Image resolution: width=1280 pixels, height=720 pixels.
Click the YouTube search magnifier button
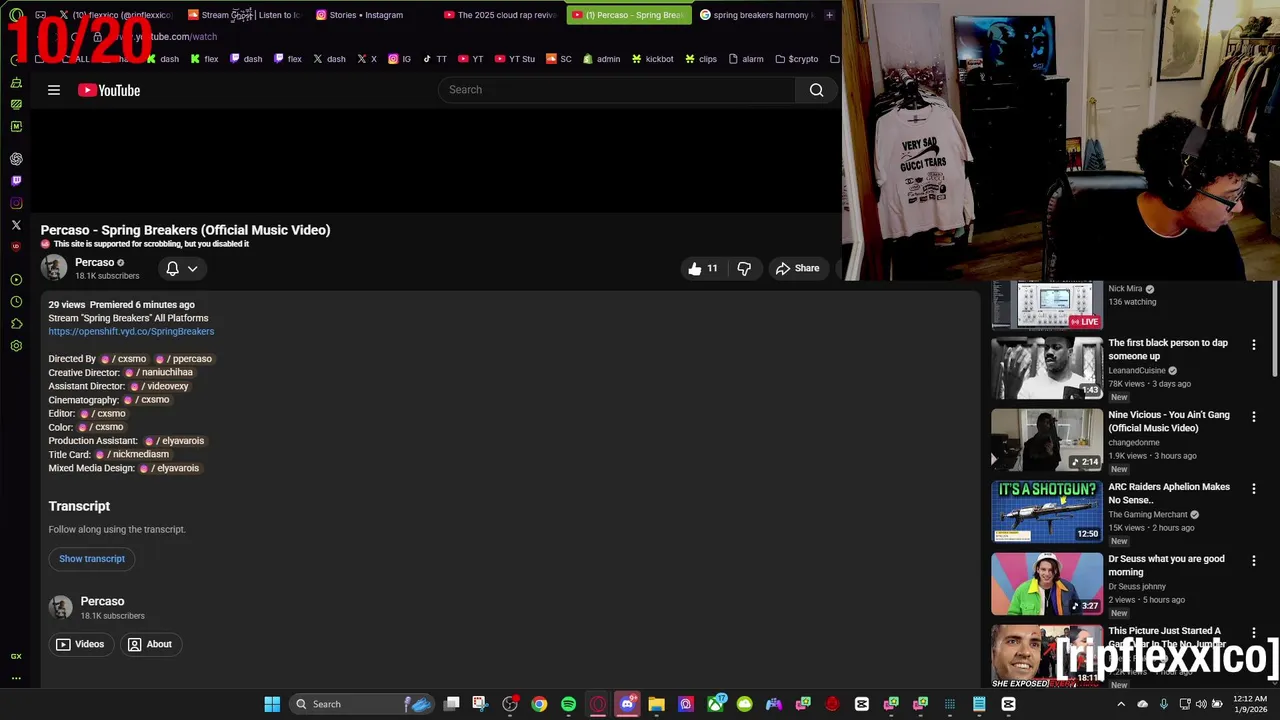(x=816, y=90)
